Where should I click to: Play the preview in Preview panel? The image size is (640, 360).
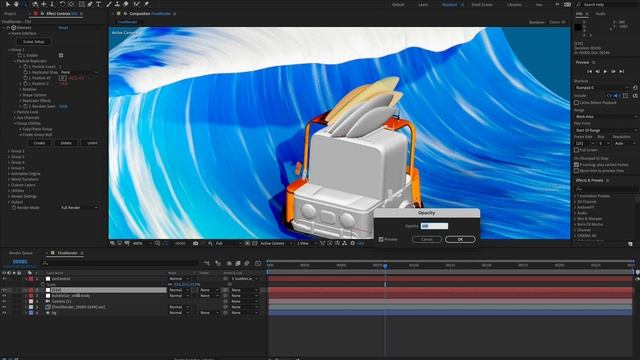click(605, 71)
